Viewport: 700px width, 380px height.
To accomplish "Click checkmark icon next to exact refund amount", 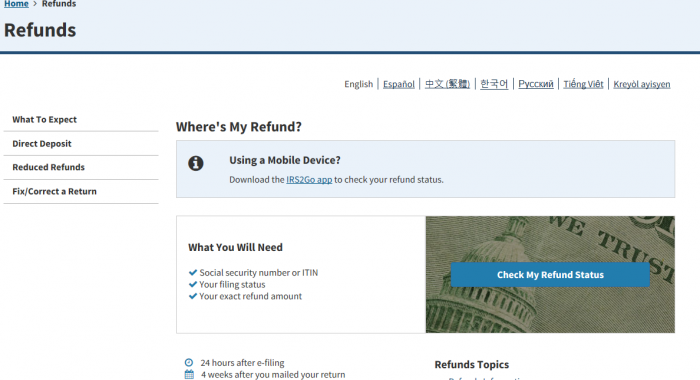I will [193, 296].
